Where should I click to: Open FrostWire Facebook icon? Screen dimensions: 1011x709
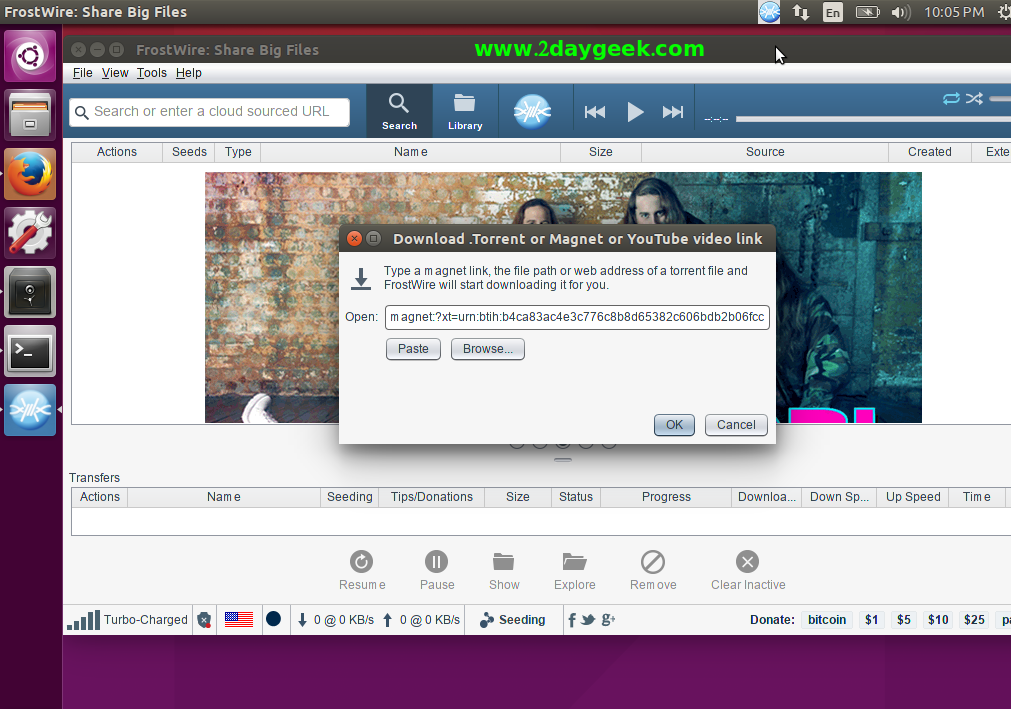(572, 620)
